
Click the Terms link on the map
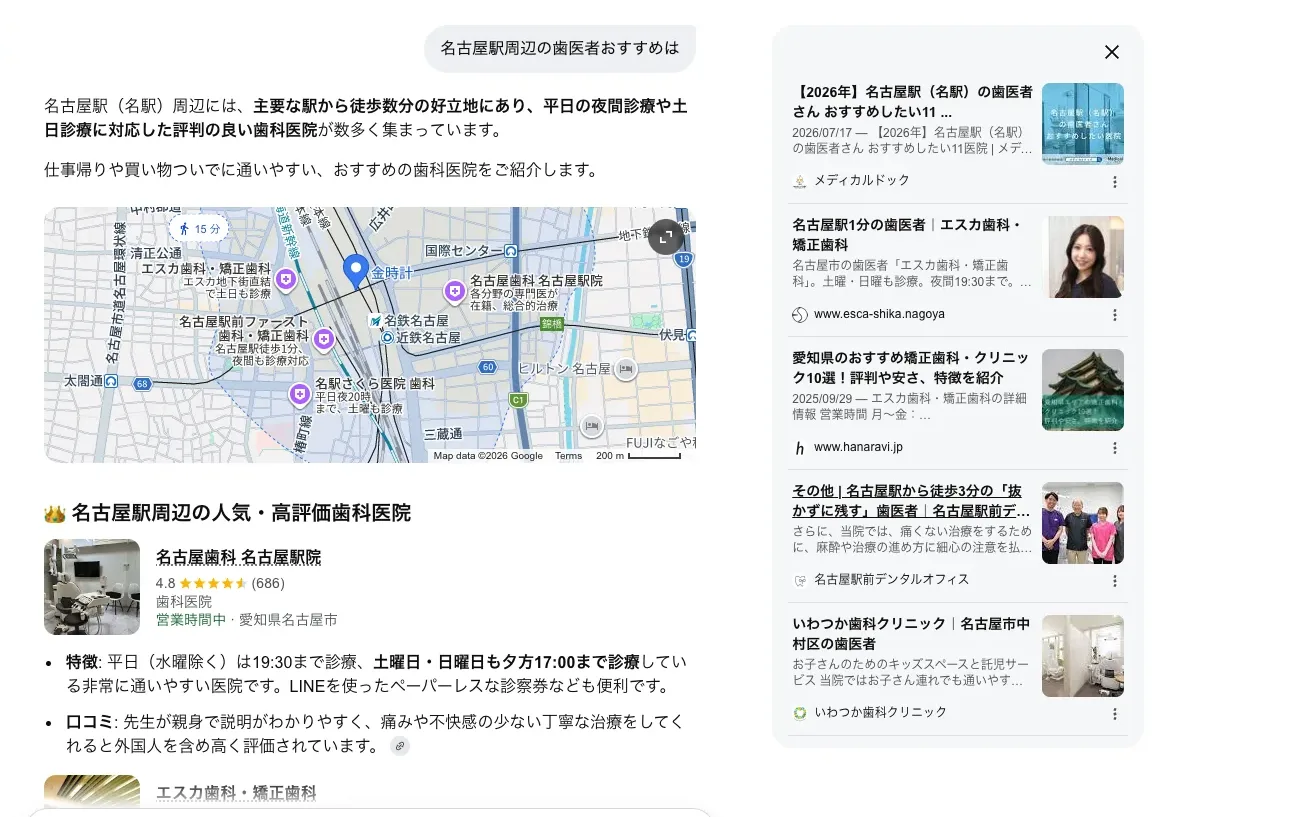[568, 456]
